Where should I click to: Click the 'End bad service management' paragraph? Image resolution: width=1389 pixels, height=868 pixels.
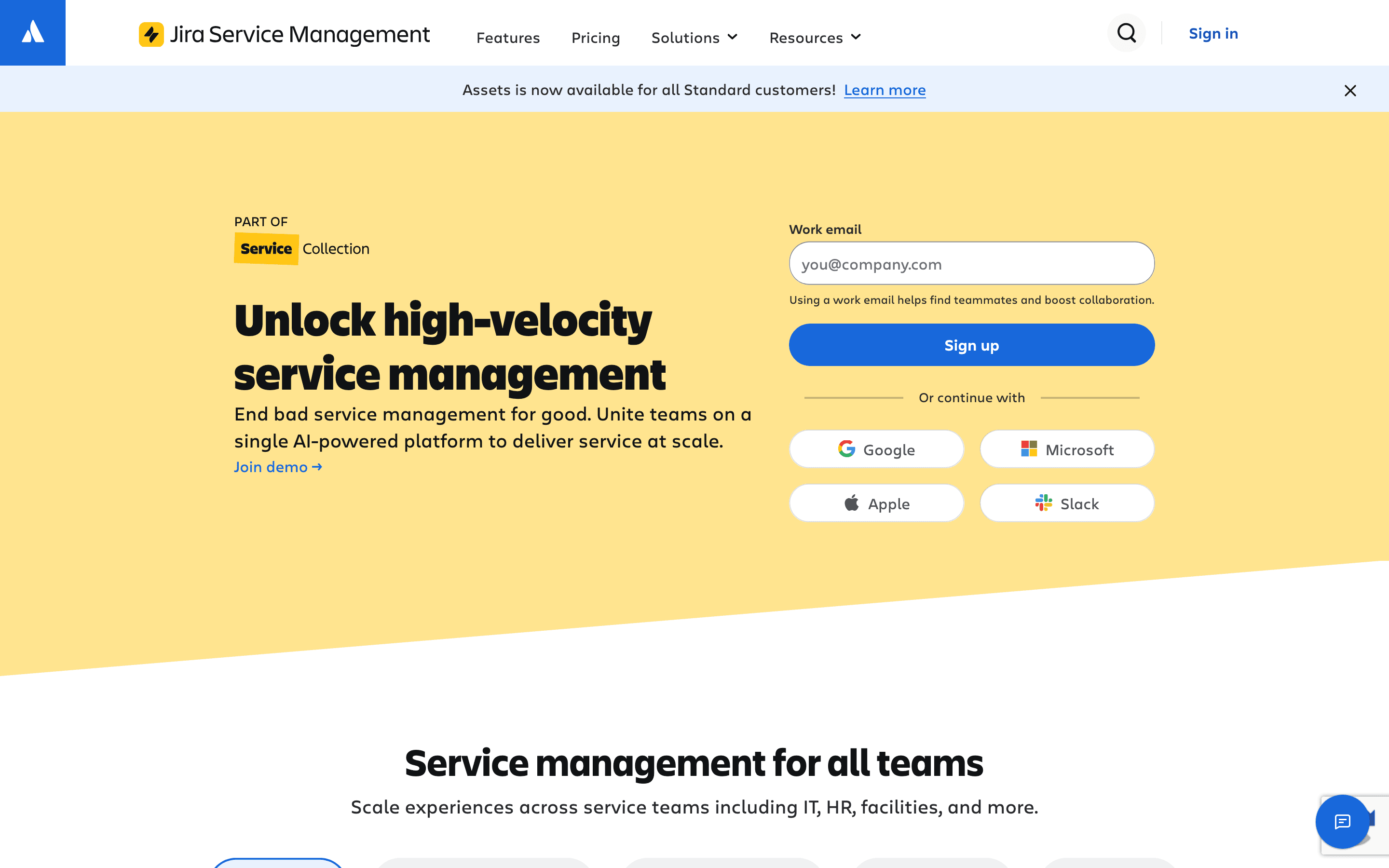pos(493,427)
